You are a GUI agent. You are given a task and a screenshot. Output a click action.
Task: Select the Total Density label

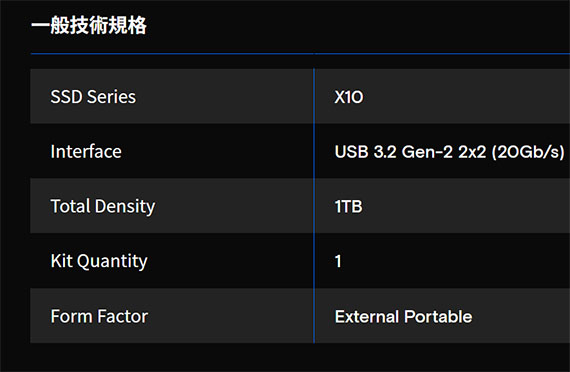click(x=103, y=207)
